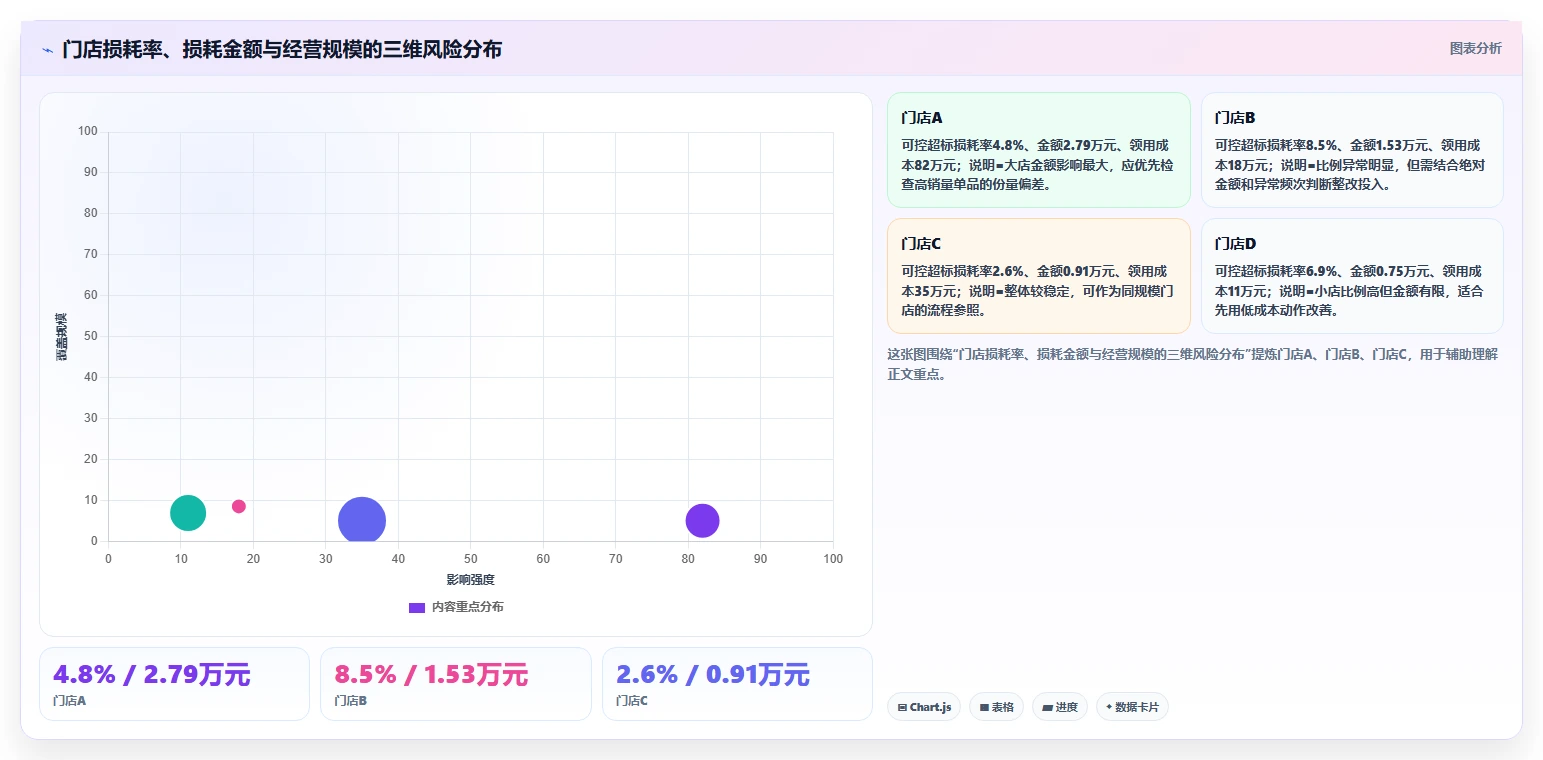Select the 8.5% / 1.53万元 stat card
The image size is (1543, 760).
pos(456,684)
